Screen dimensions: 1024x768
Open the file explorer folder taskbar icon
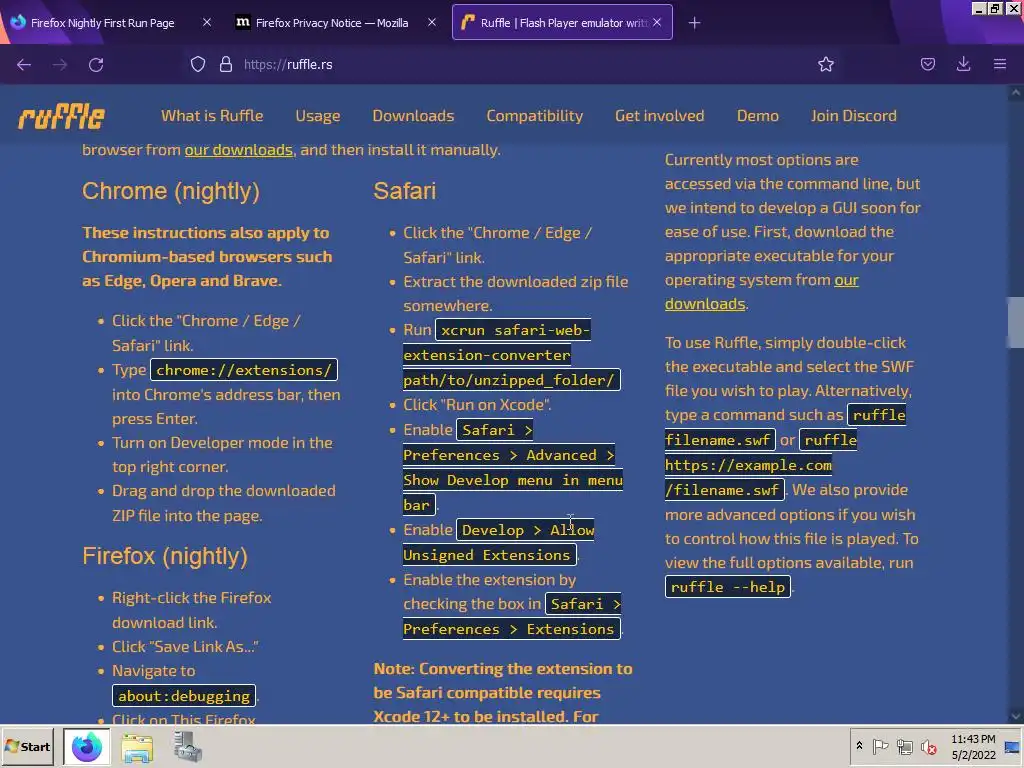[137, 748]
